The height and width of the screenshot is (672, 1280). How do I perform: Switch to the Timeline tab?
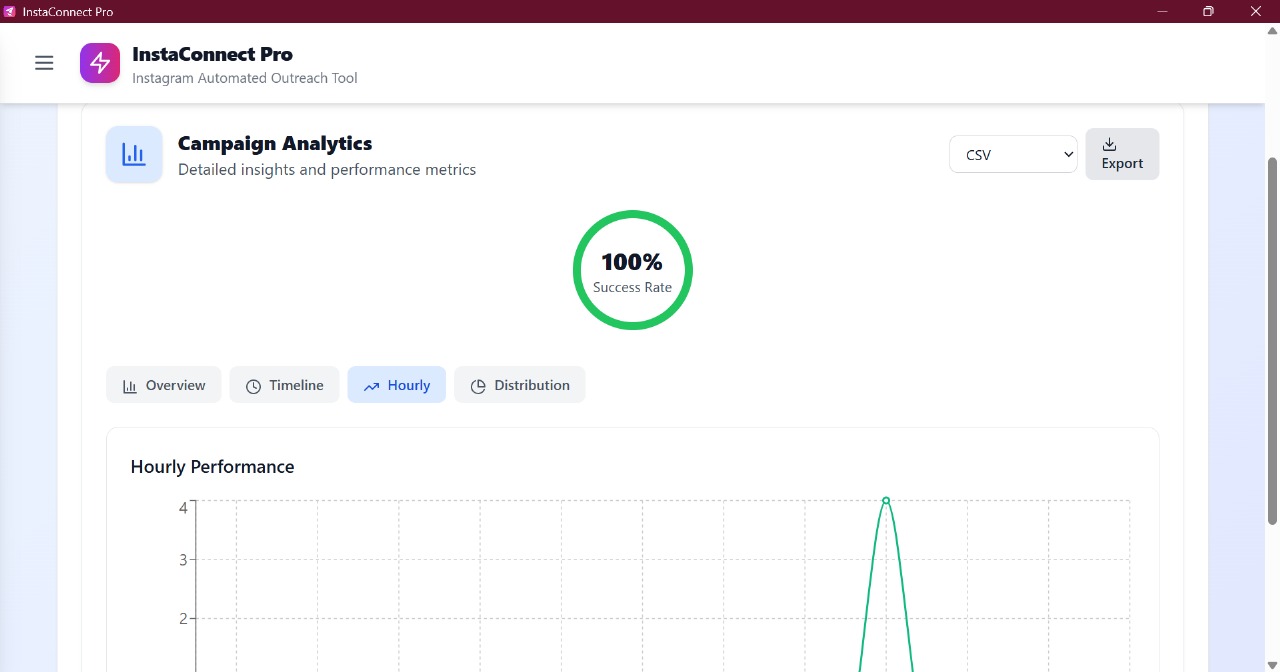(285, 385)
